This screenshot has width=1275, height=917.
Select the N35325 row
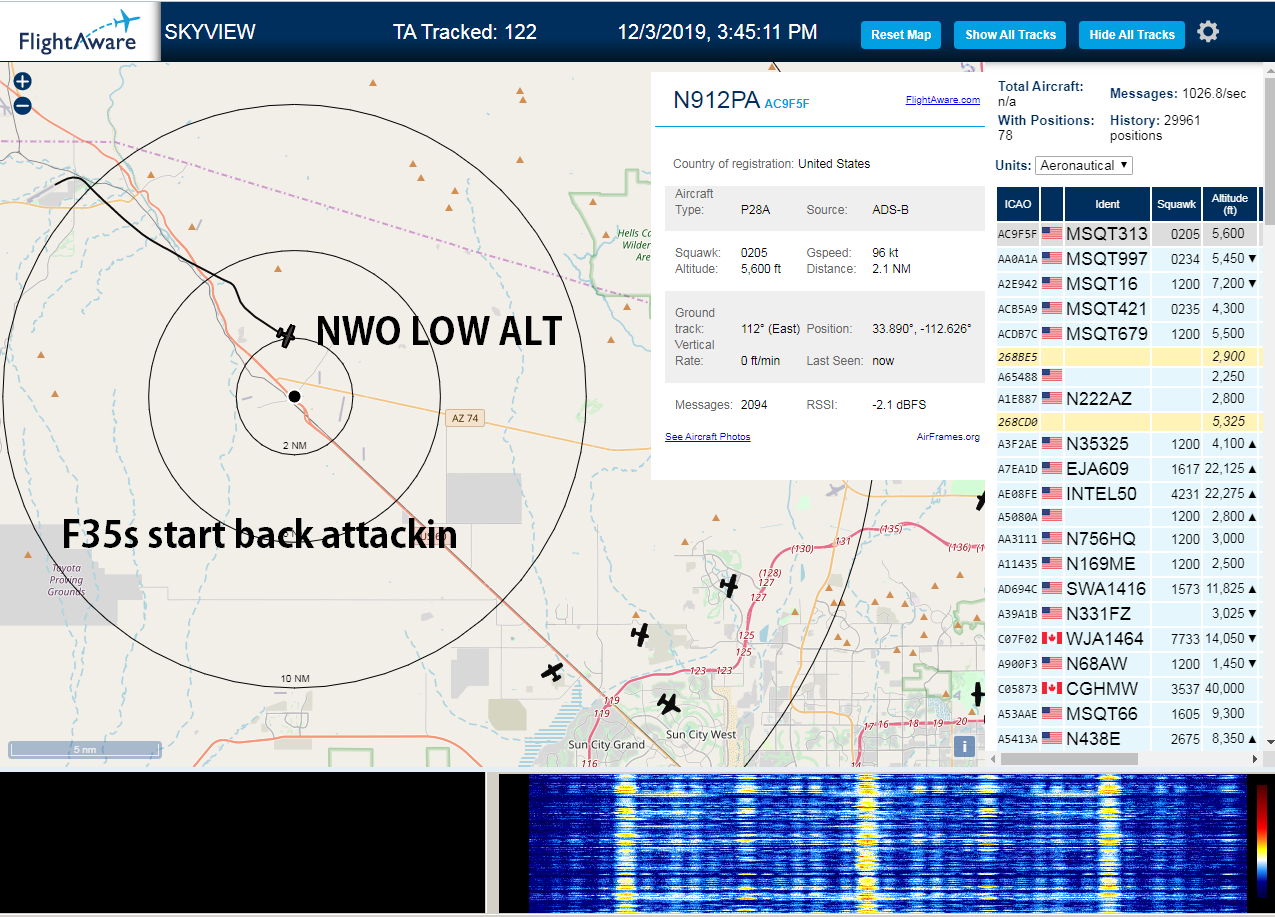pyautogui.click(x=1128, y=443)
